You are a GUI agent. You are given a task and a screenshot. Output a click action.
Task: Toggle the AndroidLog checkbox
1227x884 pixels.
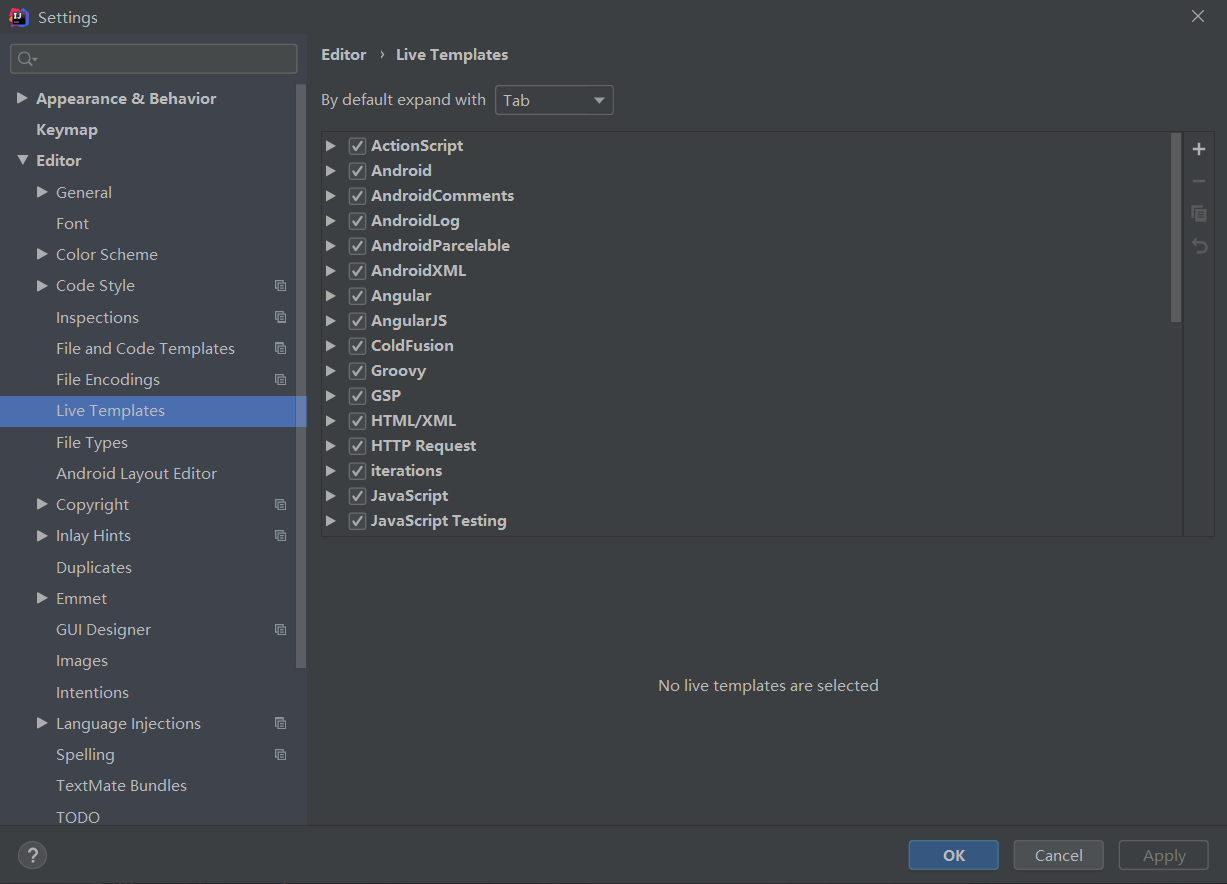point(357,221)
